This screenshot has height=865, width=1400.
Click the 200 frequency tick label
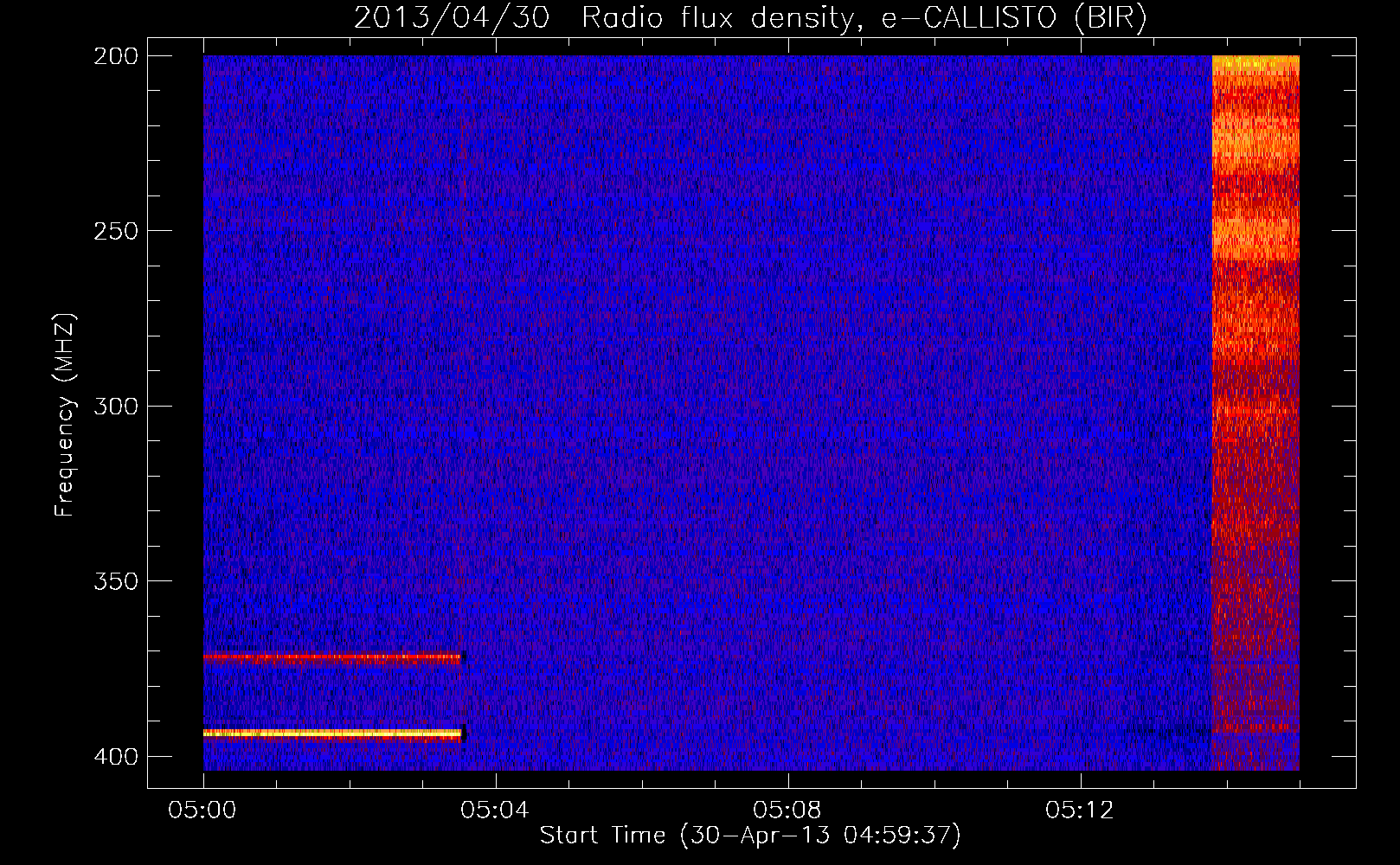115,56
